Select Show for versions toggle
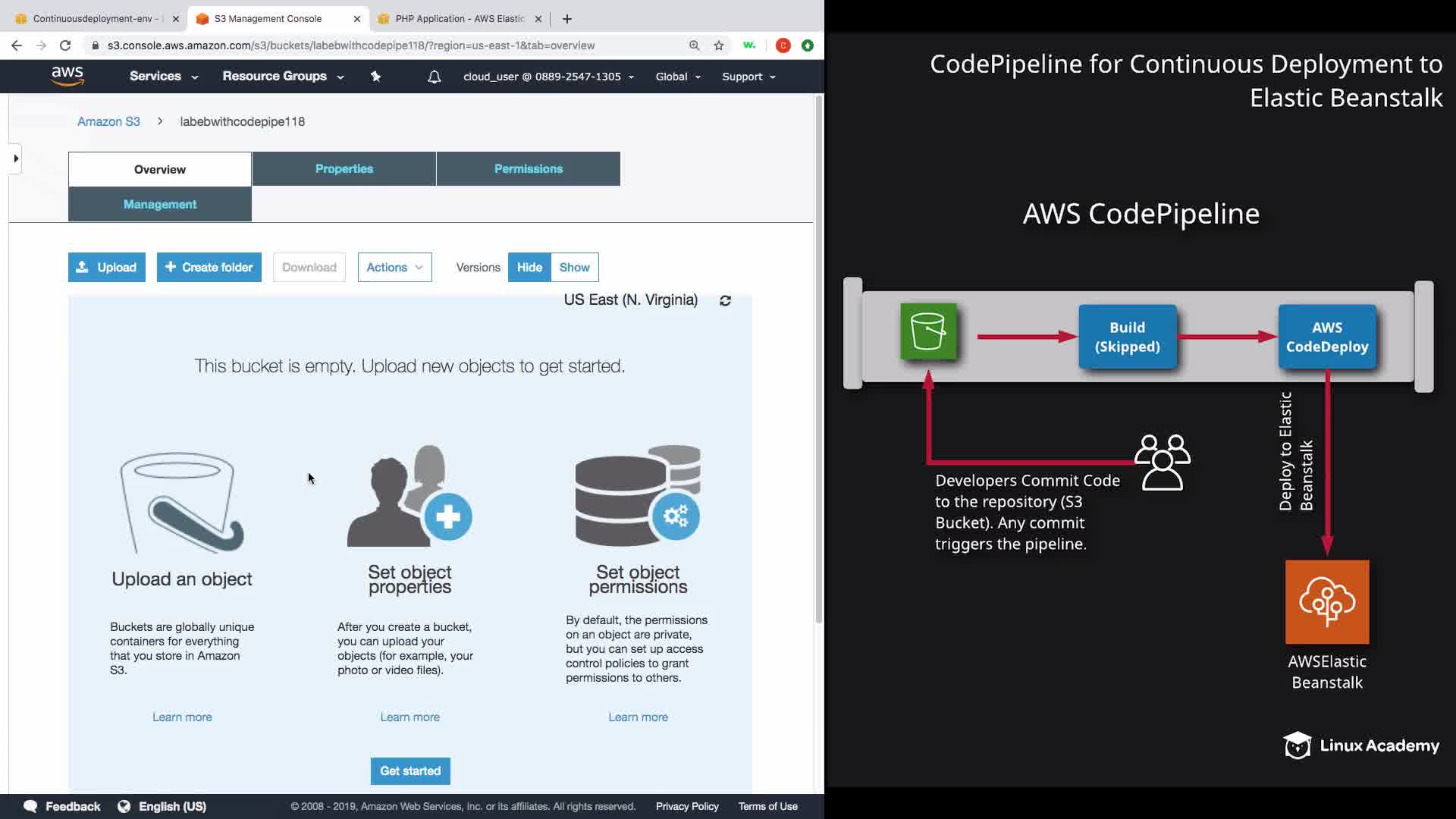 coord(574,267)
